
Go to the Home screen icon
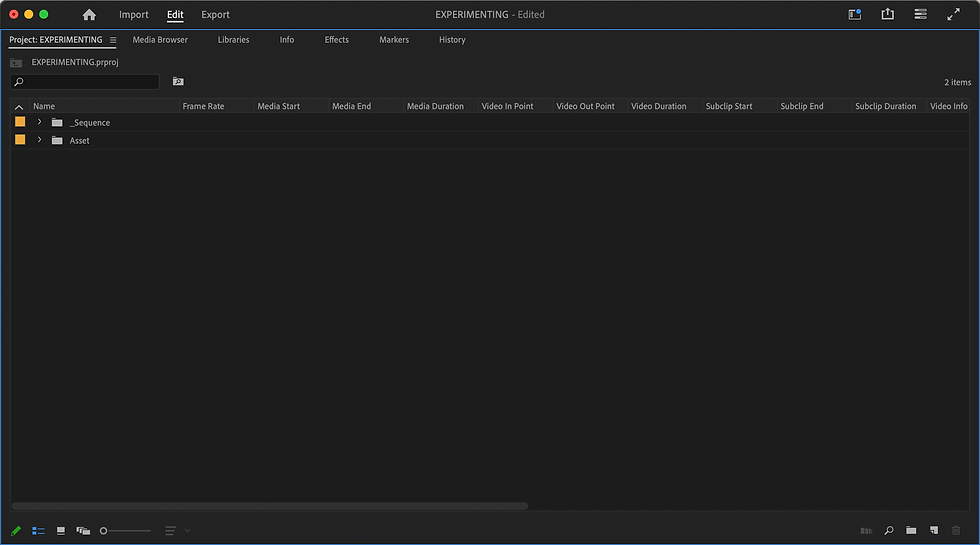pos(89,14)
